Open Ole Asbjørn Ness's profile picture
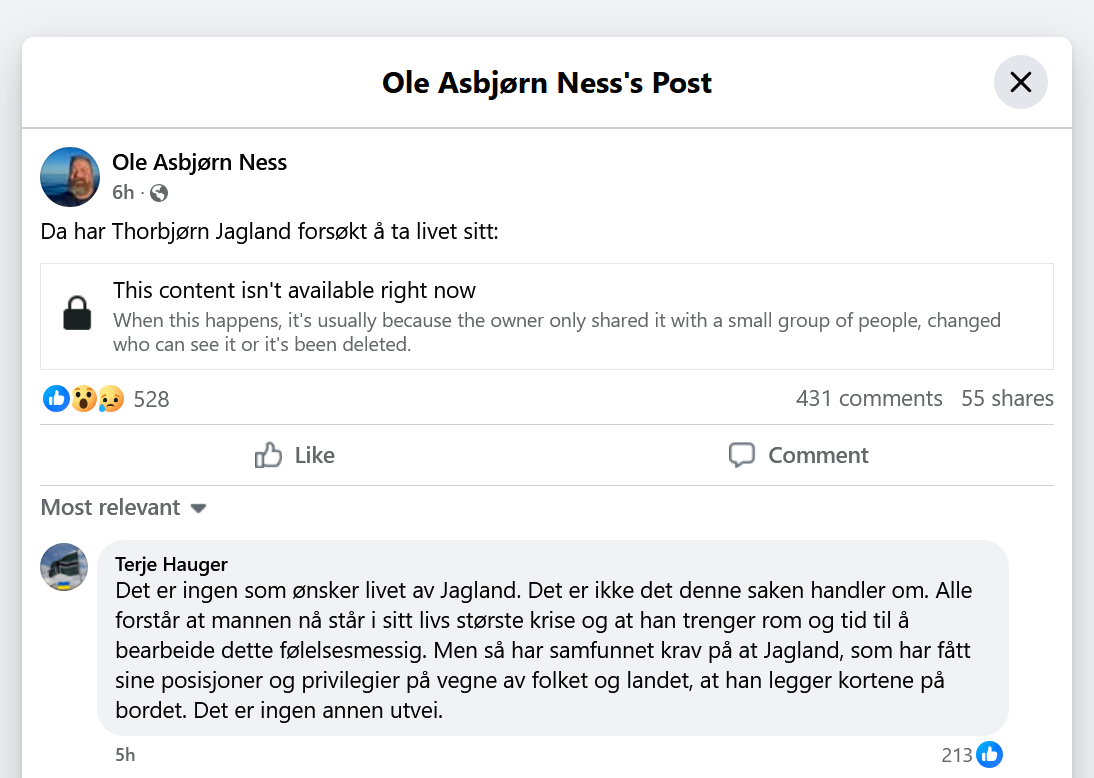1094x778 pixels. (x=70, y=177)
